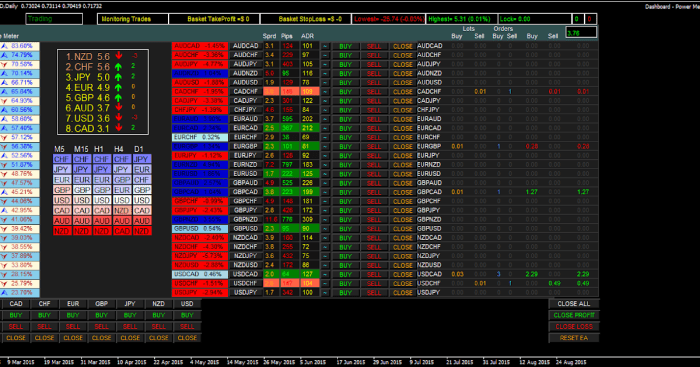Viewport: 700px width, 367px height.
Task: Click SELL on the USDCAD row
Action: pos(374,274)
